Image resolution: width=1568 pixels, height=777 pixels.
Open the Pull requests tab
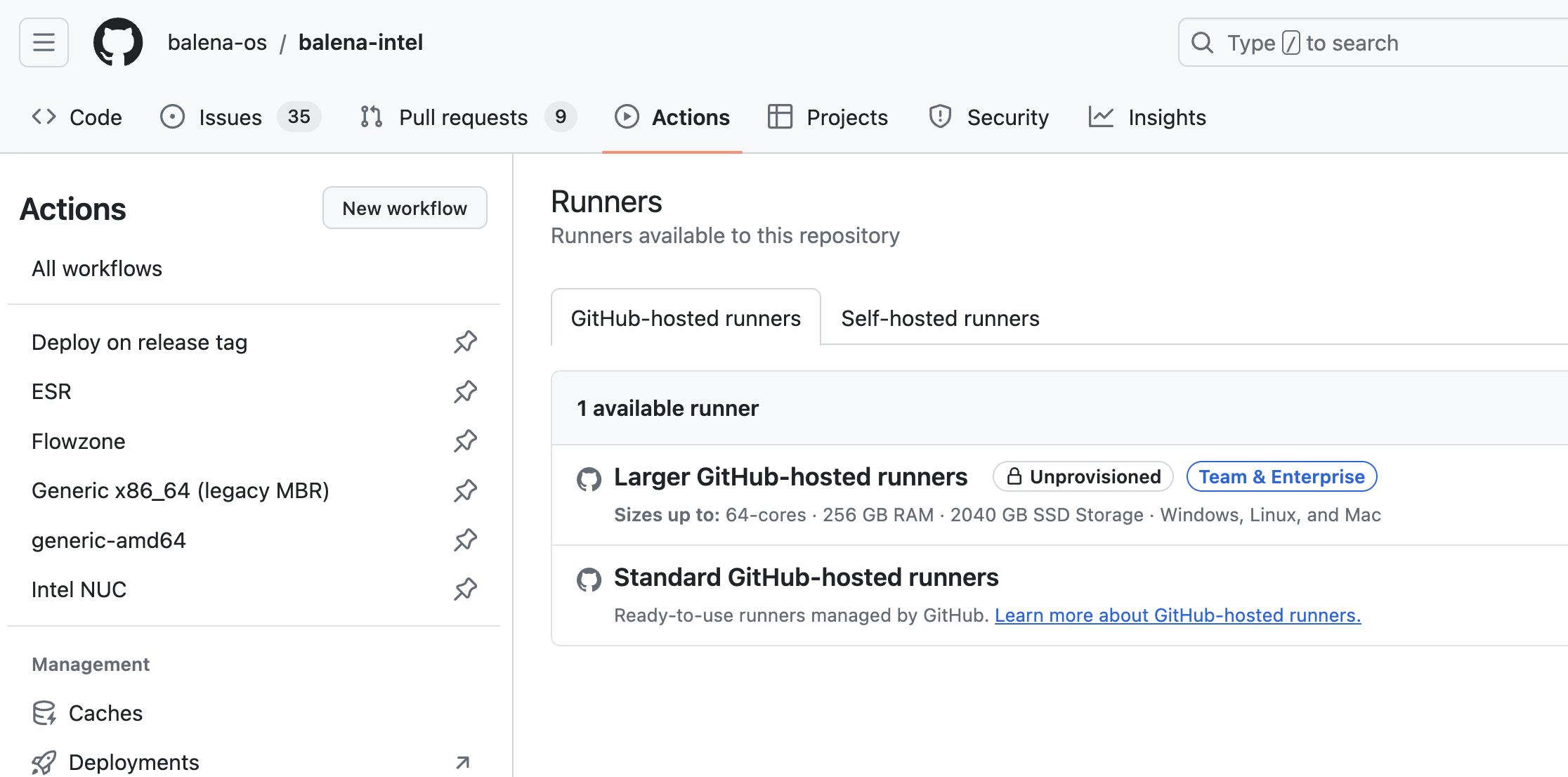click(463, 117)
